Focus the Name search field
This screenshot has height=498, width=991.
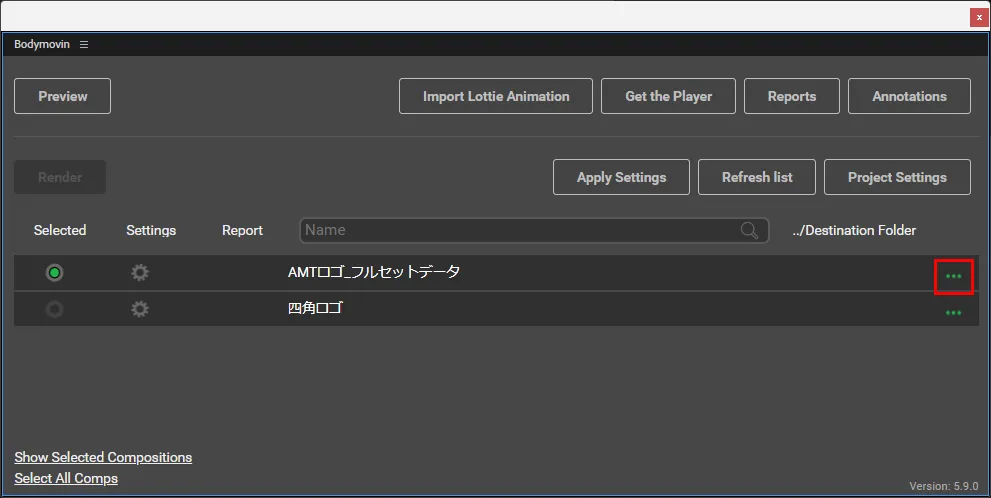click(520, 231)
